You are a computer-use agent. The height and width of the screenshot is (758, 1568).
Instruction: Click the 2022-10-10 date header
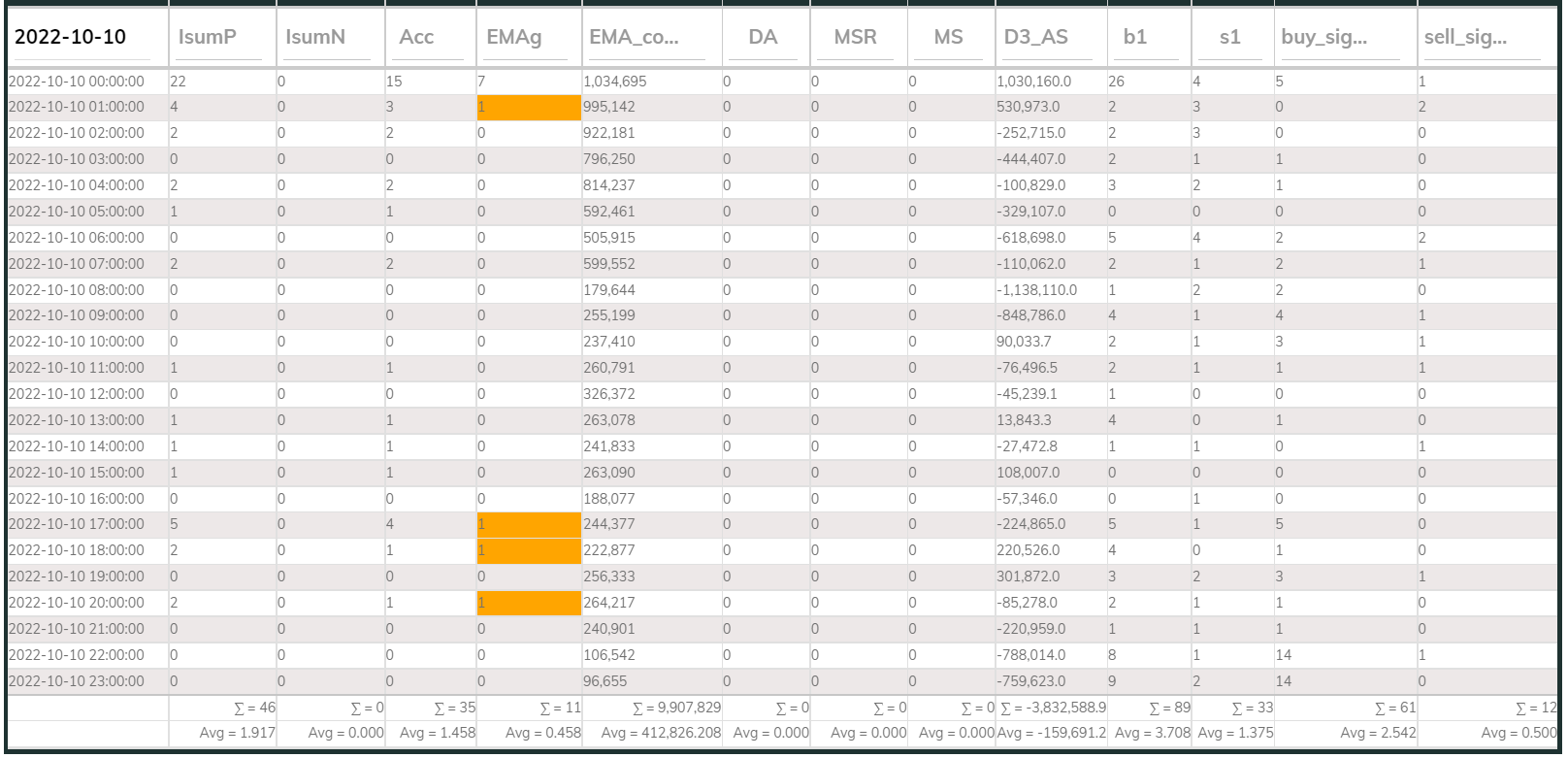pos(71,37)
